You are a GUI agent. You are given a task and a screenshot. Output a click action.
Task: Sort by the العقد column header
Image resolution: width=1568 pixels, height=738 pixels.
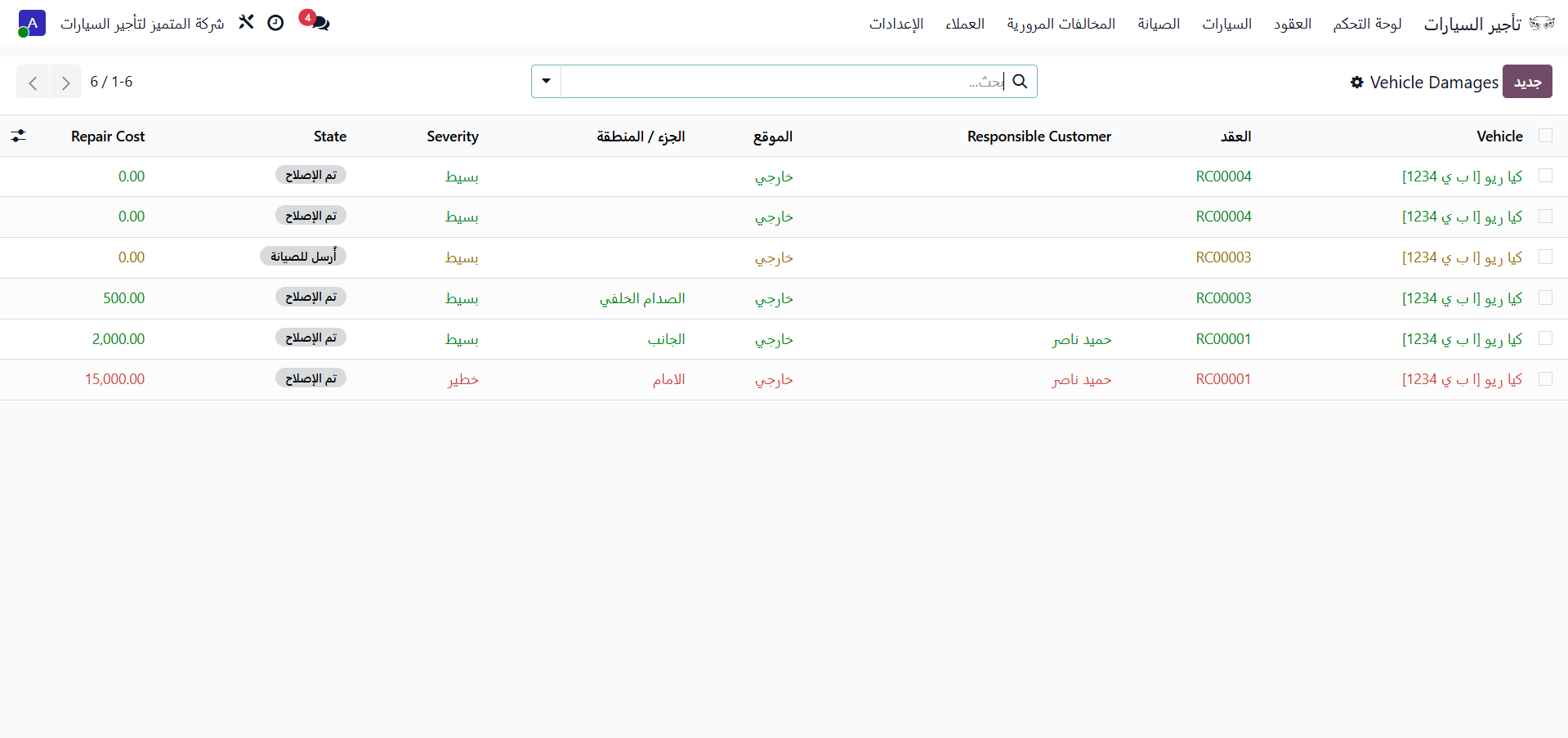1235,136
